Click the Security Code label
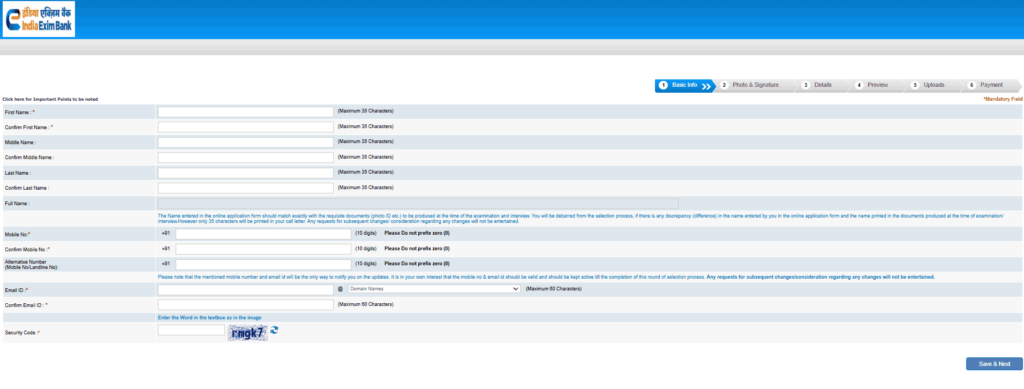Viewport: 1024px width, 389px height. tap(22, 333)
